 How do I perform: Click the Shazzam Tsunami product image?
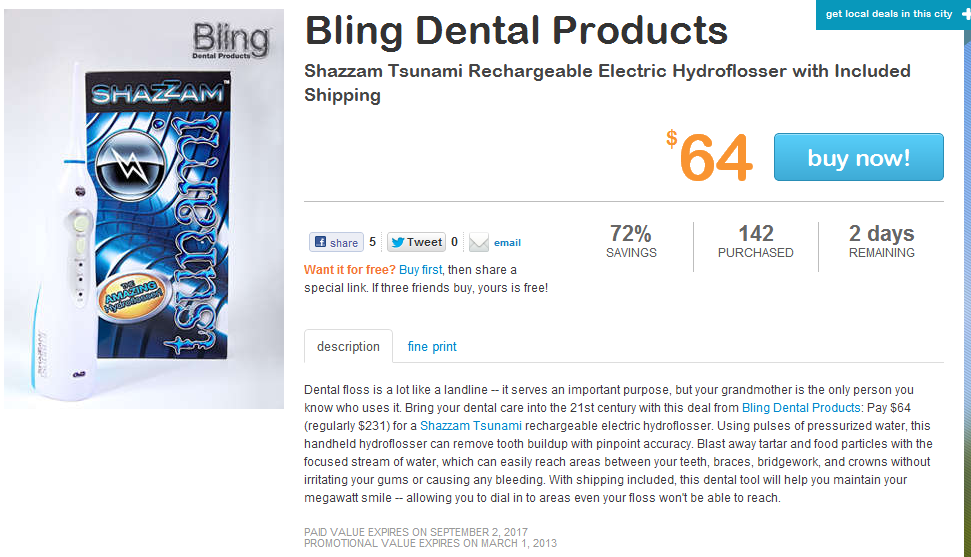144,209
